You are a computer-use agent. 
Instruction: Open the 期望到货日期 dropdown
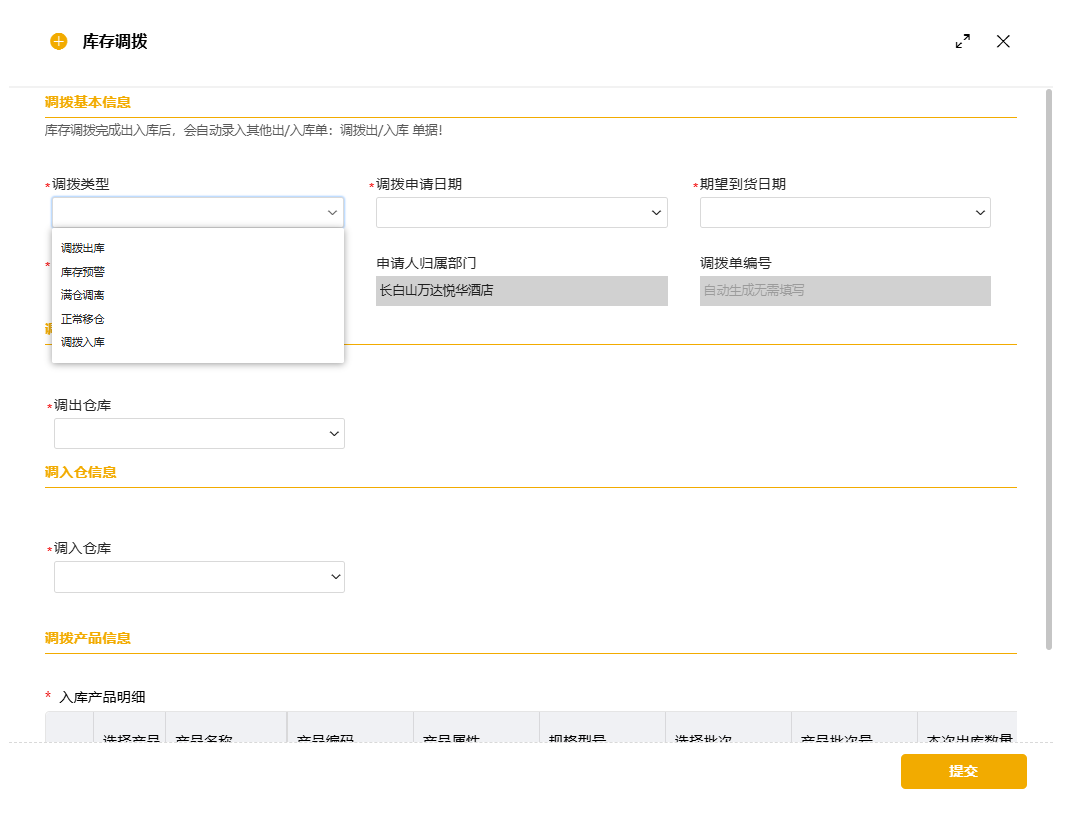click(x=845, y=212)
